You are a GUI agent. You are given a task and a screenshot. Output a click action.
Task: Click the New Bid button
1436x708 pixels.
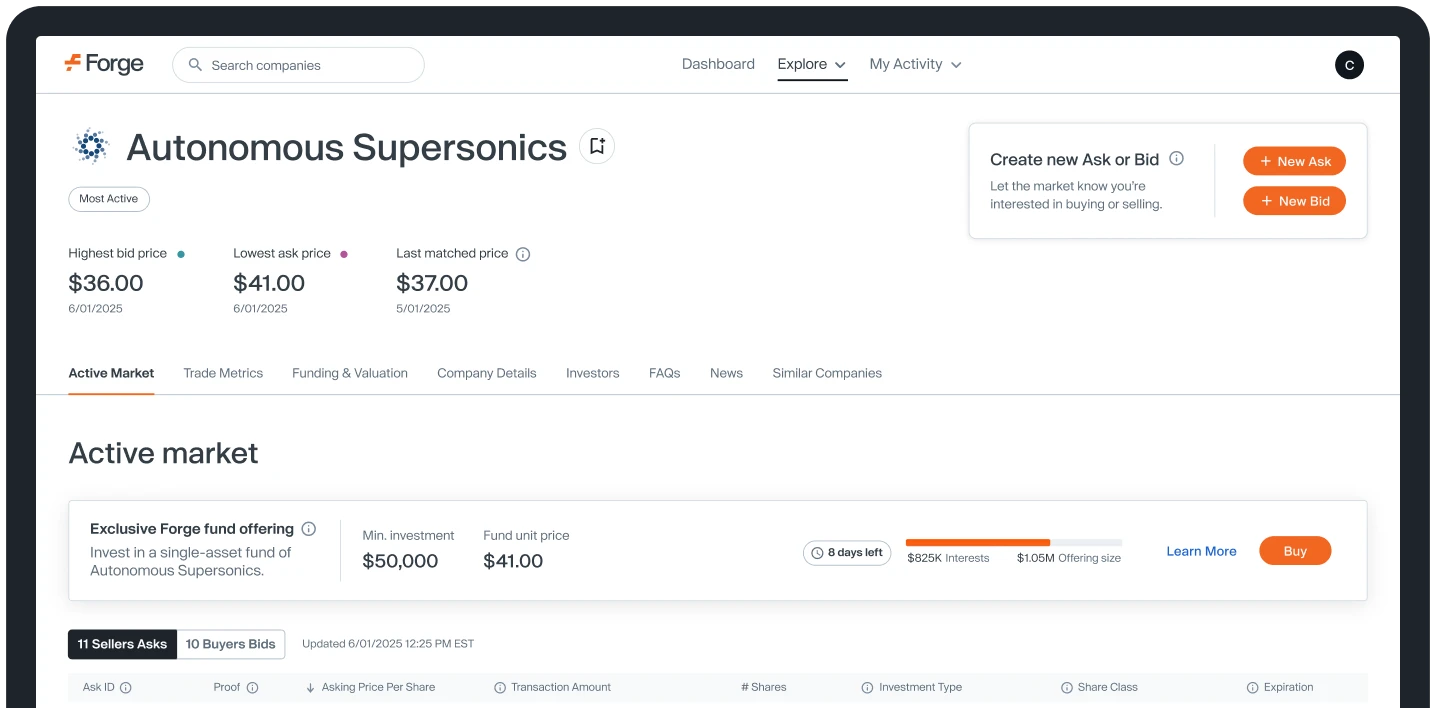tap(1294, 201)
